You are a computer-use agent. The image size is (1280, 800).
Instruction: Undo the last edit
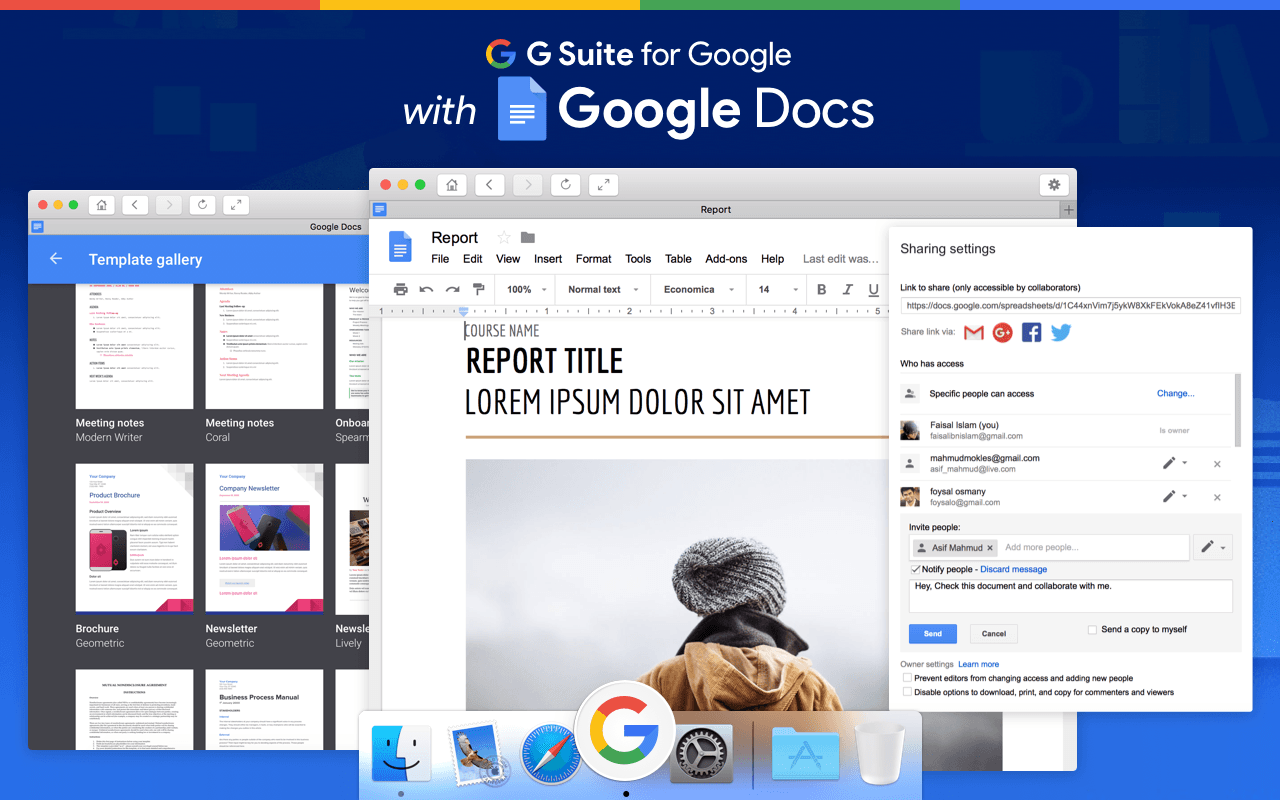[x=427, y=289]
